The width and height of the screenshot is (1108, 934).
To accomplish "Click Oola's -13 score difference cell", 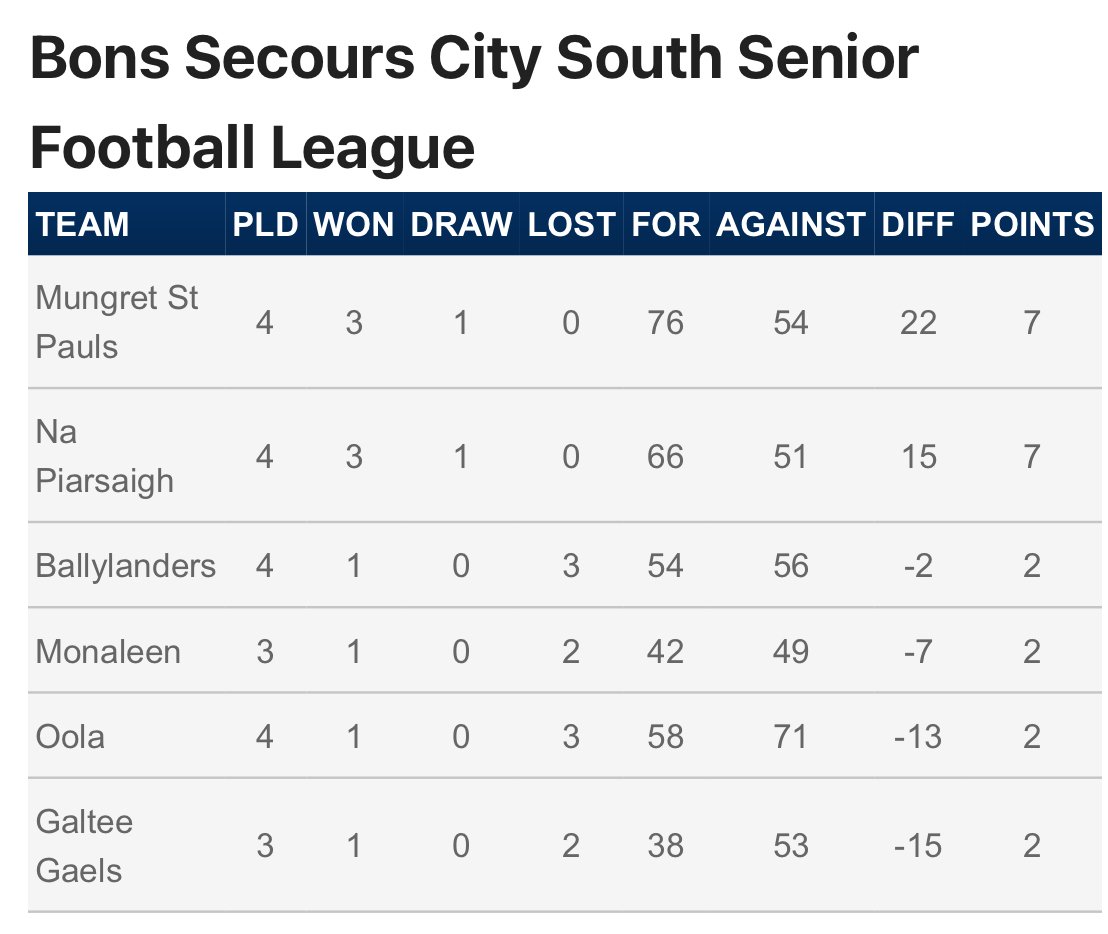I will (918, 737).
